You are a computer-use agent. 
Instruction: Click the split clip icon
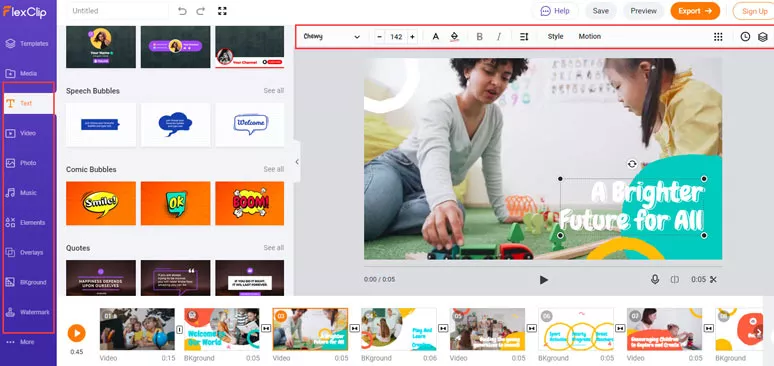[675, 280]
